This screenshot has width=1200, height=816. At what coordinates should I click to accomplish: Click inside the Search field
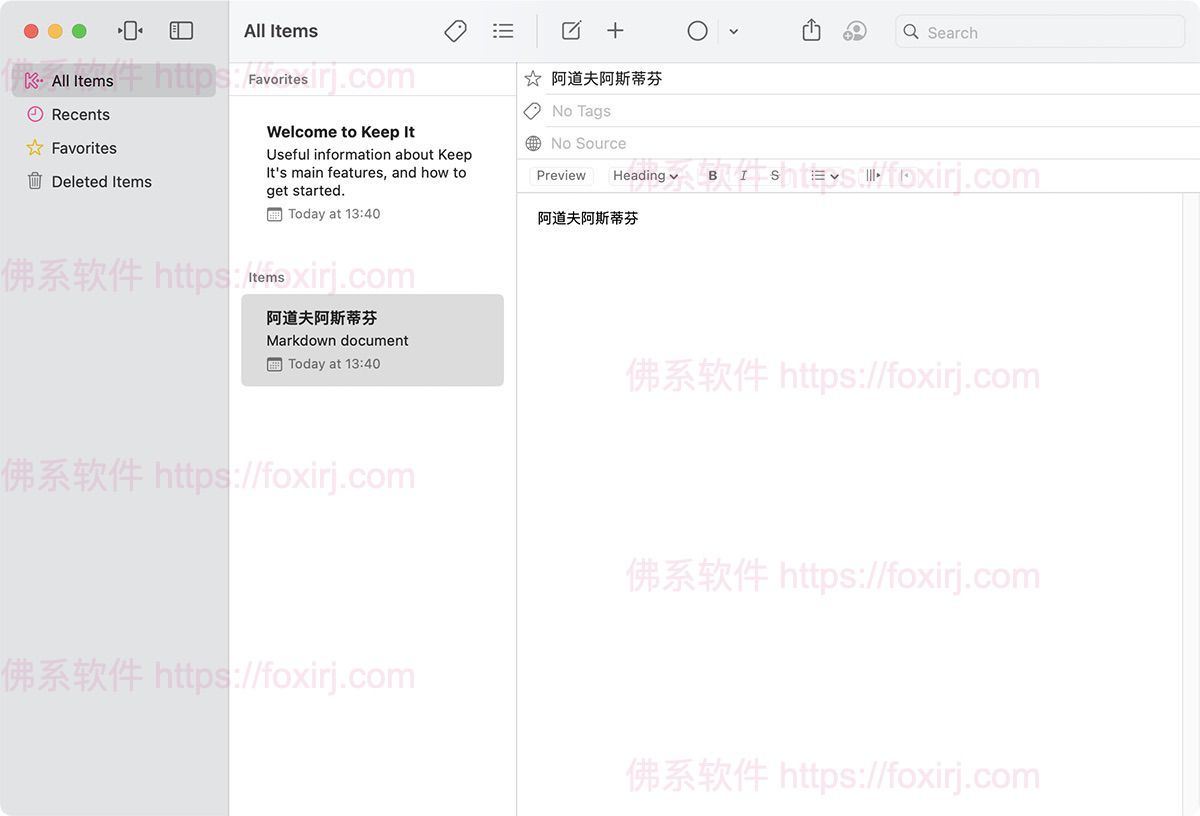click(x=1040, y=31)
